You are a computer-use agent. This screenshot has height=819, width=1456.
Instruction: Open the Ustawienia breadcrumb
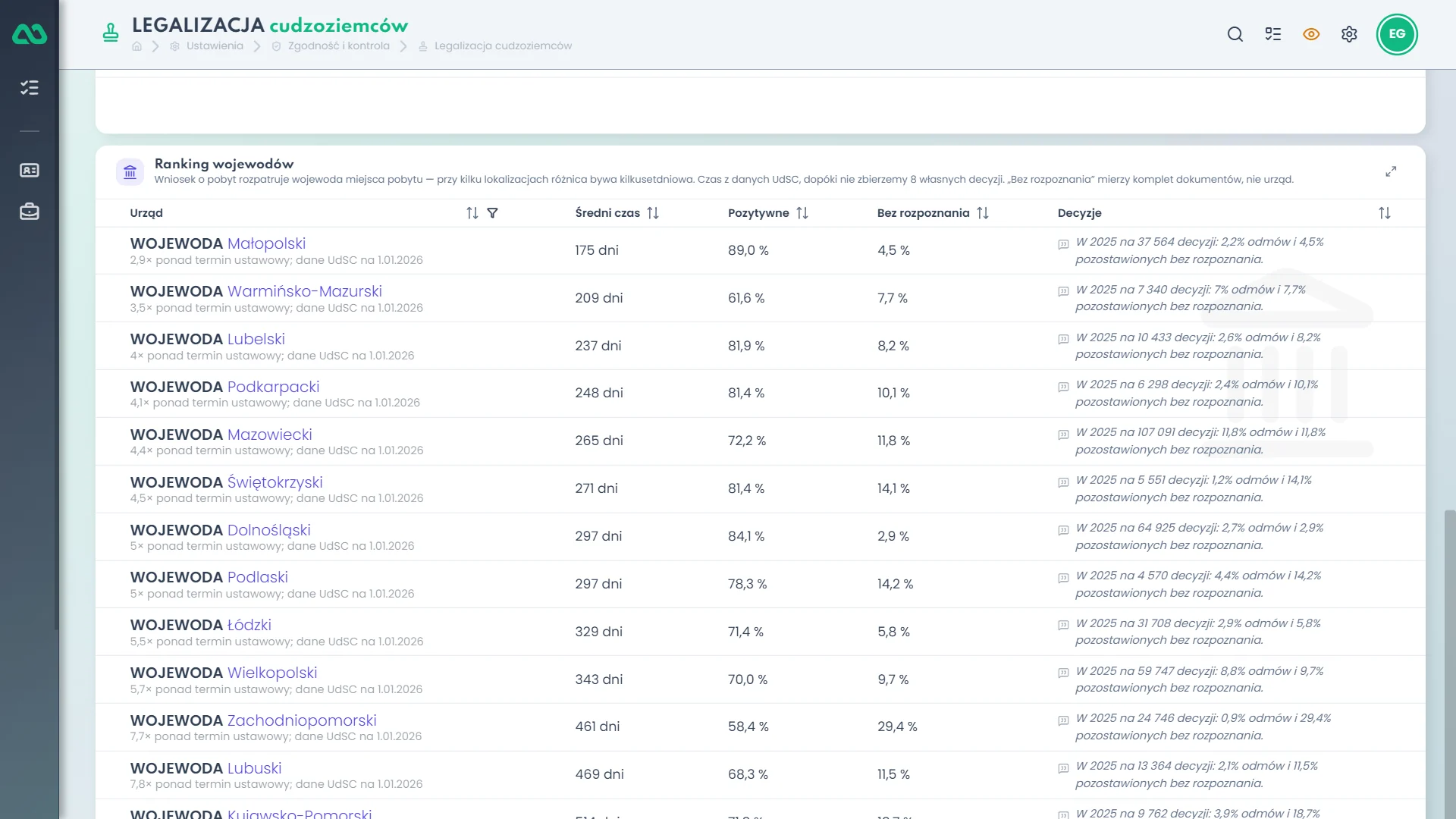point(206,46)
